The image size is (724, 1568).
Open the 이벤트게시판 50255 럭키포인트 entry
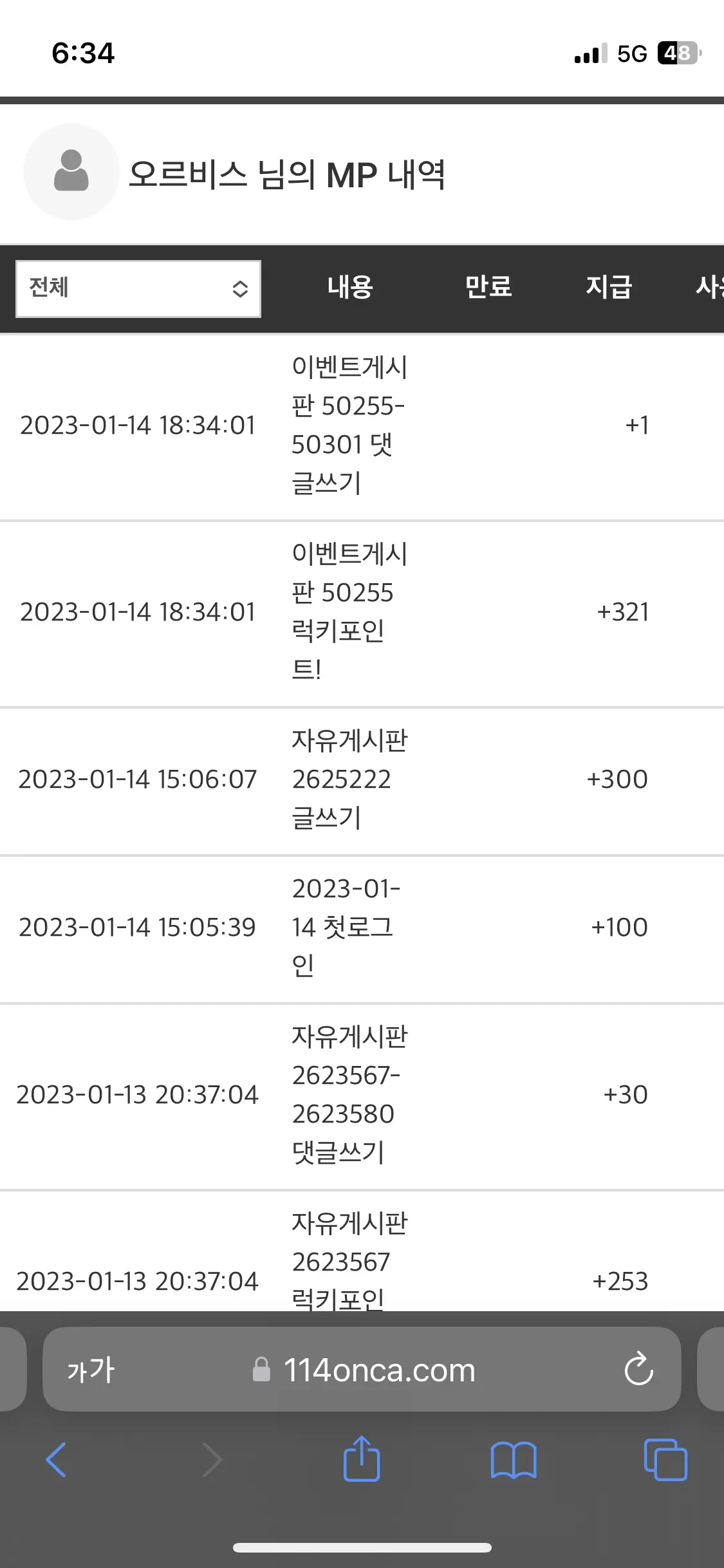349,611
